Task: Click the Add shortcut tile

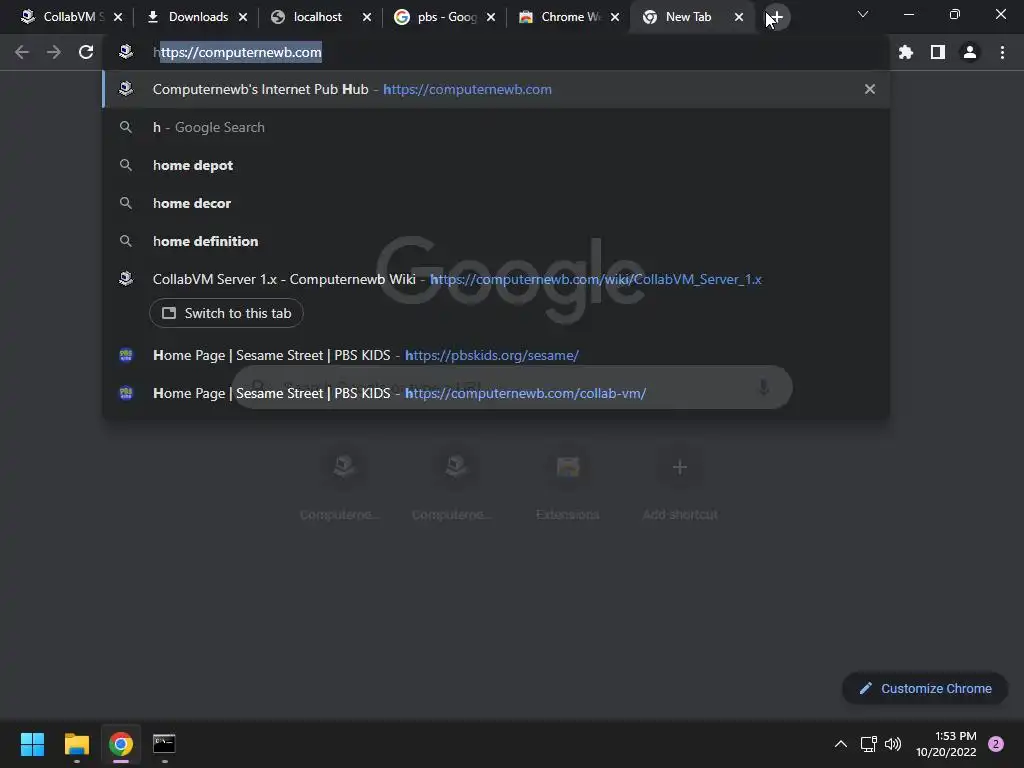Action: point(680,485)
